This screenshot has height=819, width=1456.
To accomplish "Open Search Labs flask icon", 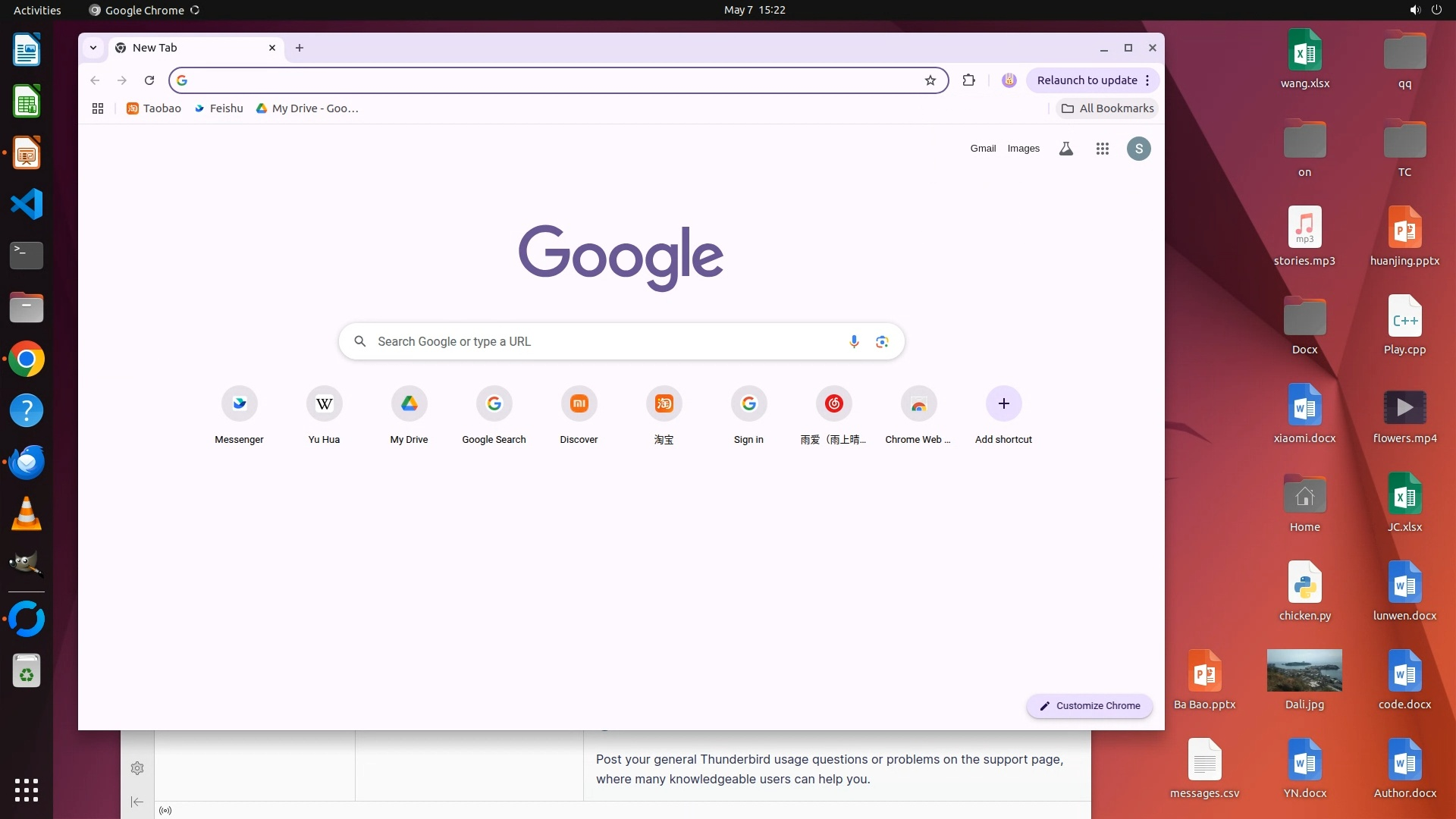I will tap(1065, 149).
